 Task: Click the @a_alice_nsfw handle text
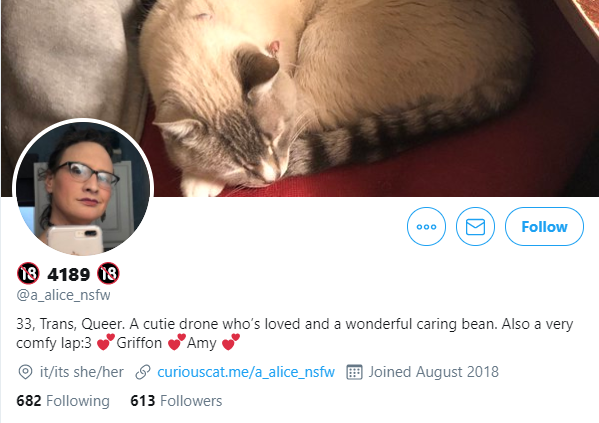tap(63, 295)
